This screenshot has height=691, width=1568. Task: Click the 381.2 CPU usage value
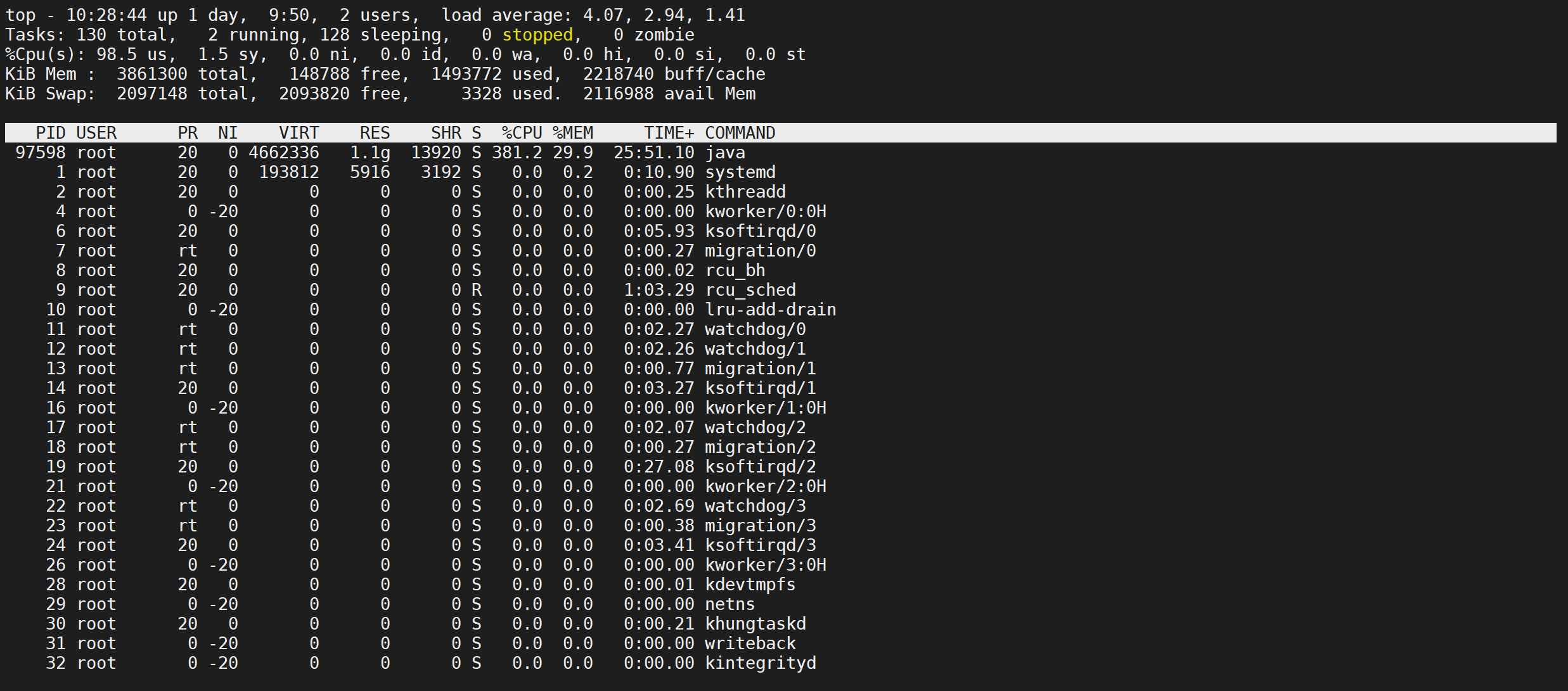pyautogui.click(x=517, y=153)
